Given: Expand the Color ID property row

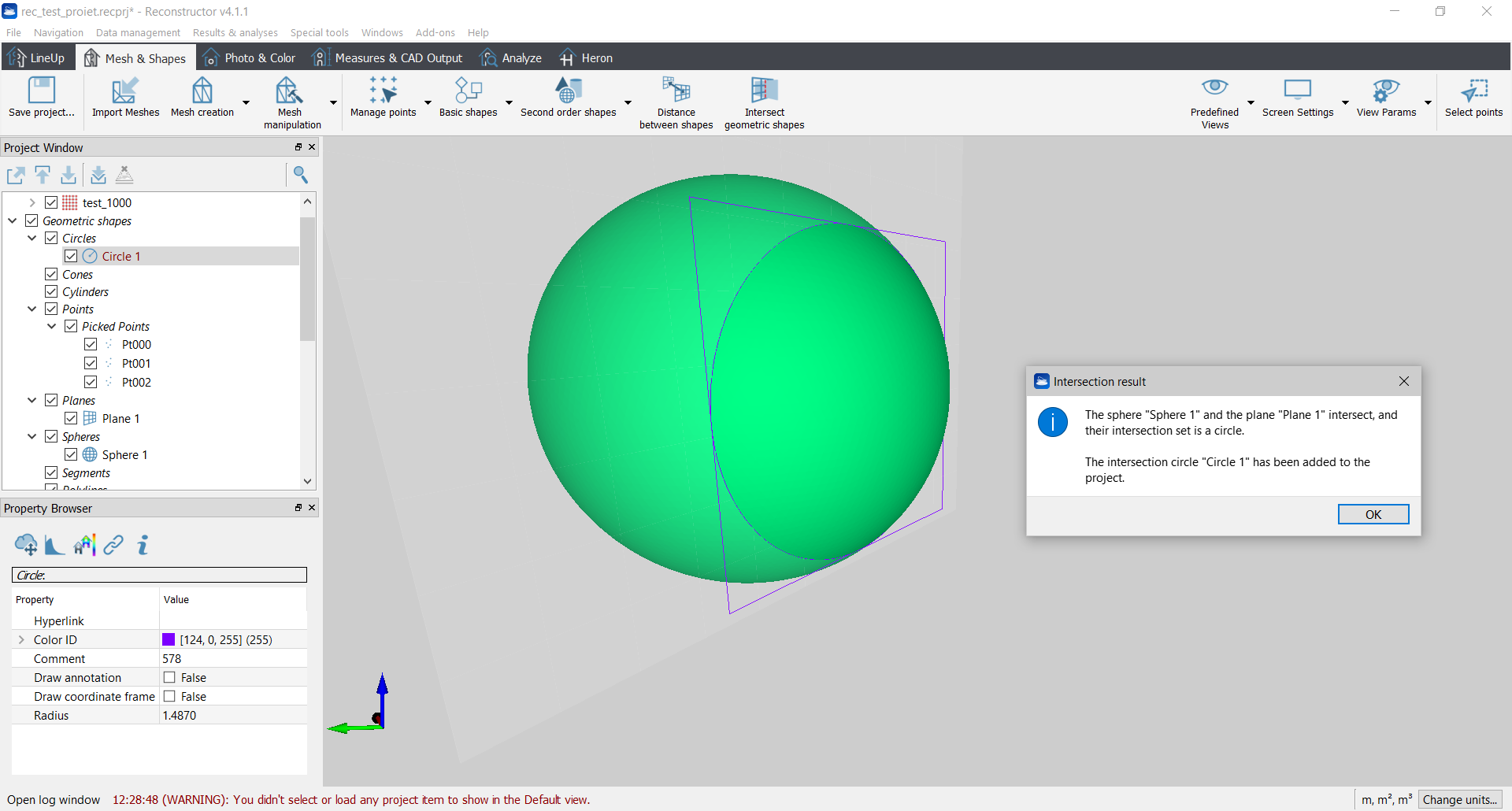Looking at the screenshot, I should (21, 639).
